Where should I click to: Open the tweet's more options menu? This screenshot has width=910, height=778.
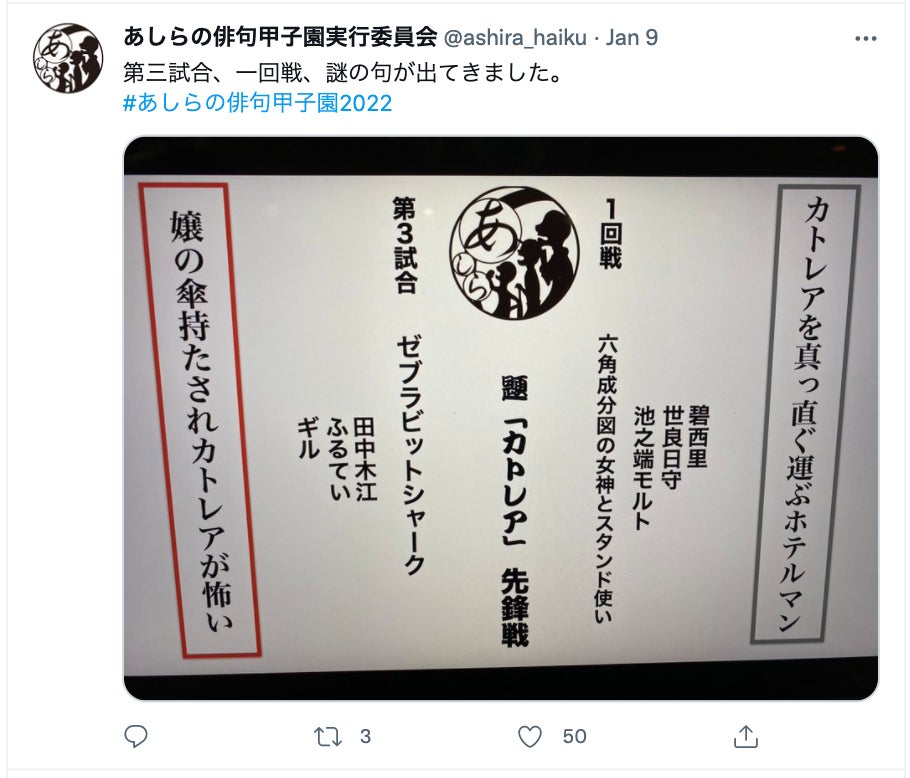(865, 39)
